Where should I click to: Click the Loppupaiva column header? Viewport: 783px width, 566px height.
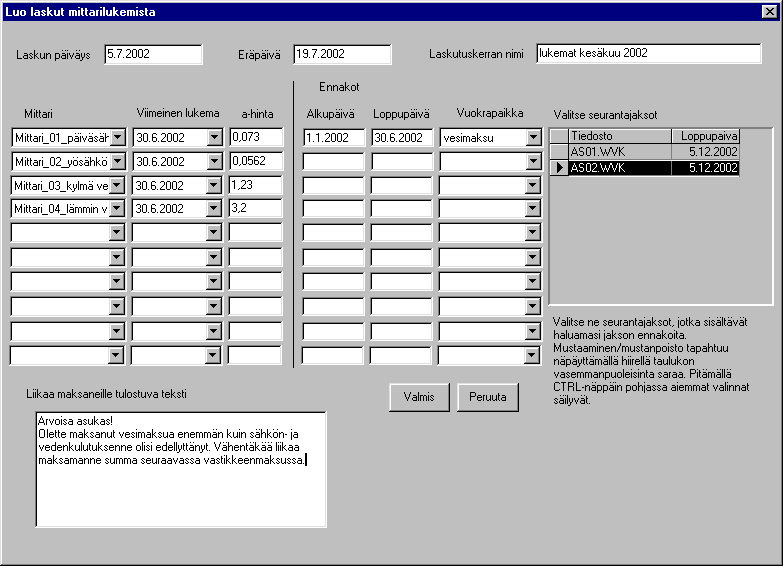705,136
